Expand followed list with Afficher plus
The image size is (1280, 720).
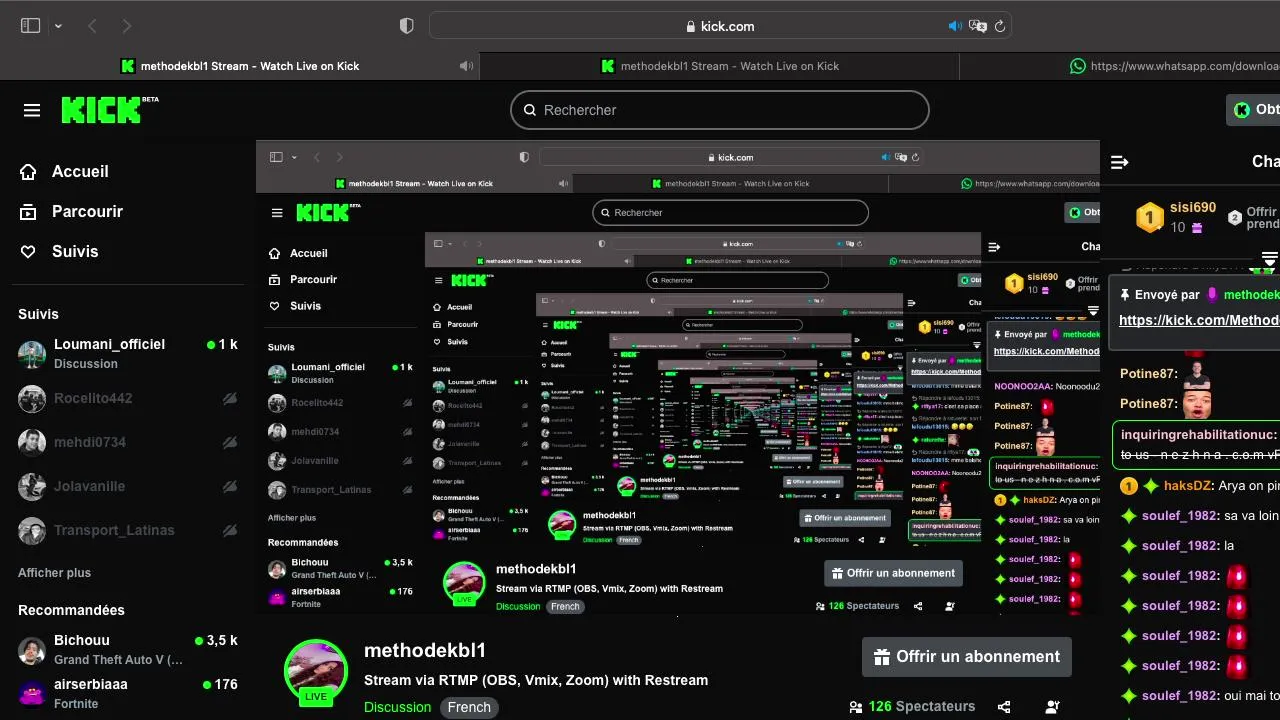pyautogui.click(x=54, y=573)
